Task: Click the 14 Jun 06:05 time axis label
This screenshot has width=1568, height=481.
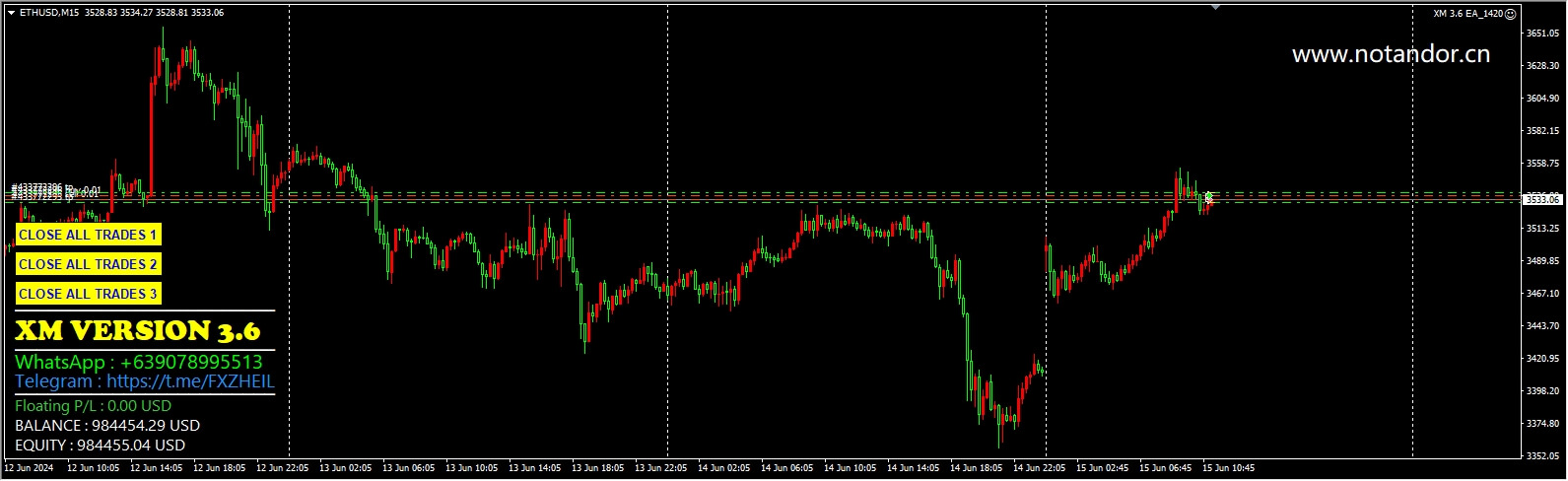Action: [785, 468]
